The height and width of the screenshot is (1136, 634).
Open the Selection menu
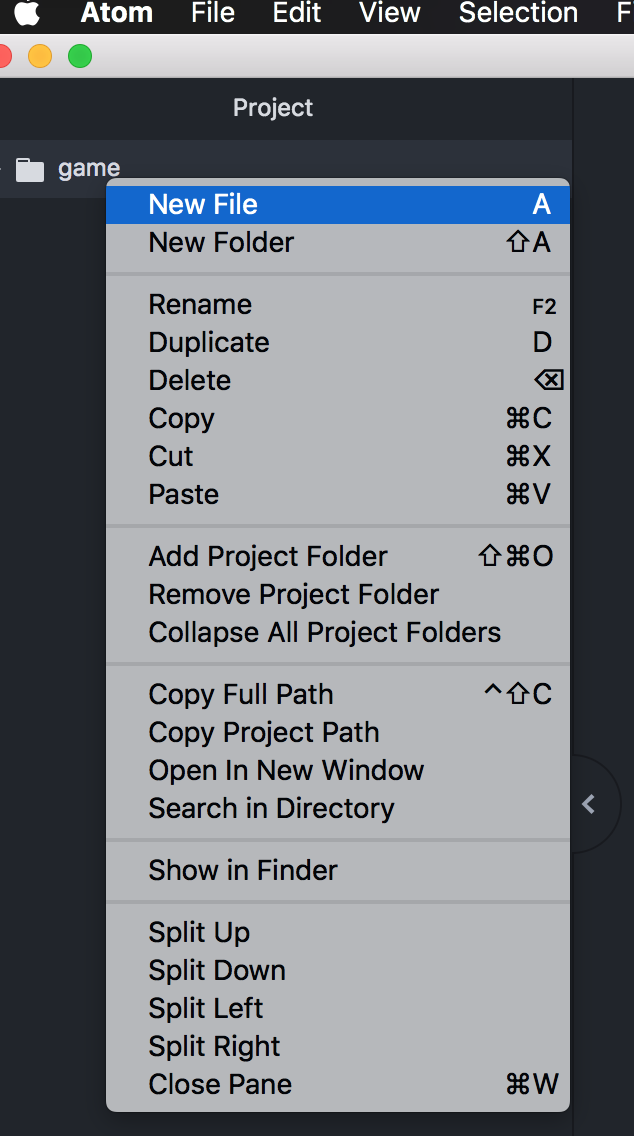click(x=518, y=13)
